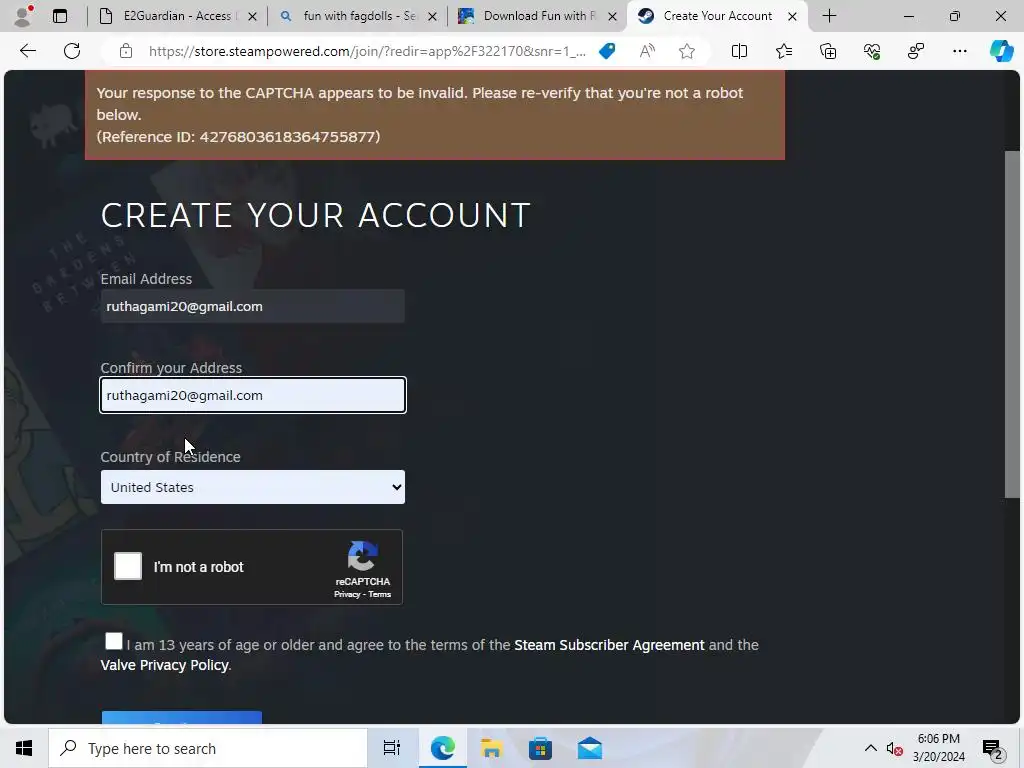The height and width of the screenshot is (768, 1024).
Task: Close the E2Guardian tab
Action: [x=253, y=16]
